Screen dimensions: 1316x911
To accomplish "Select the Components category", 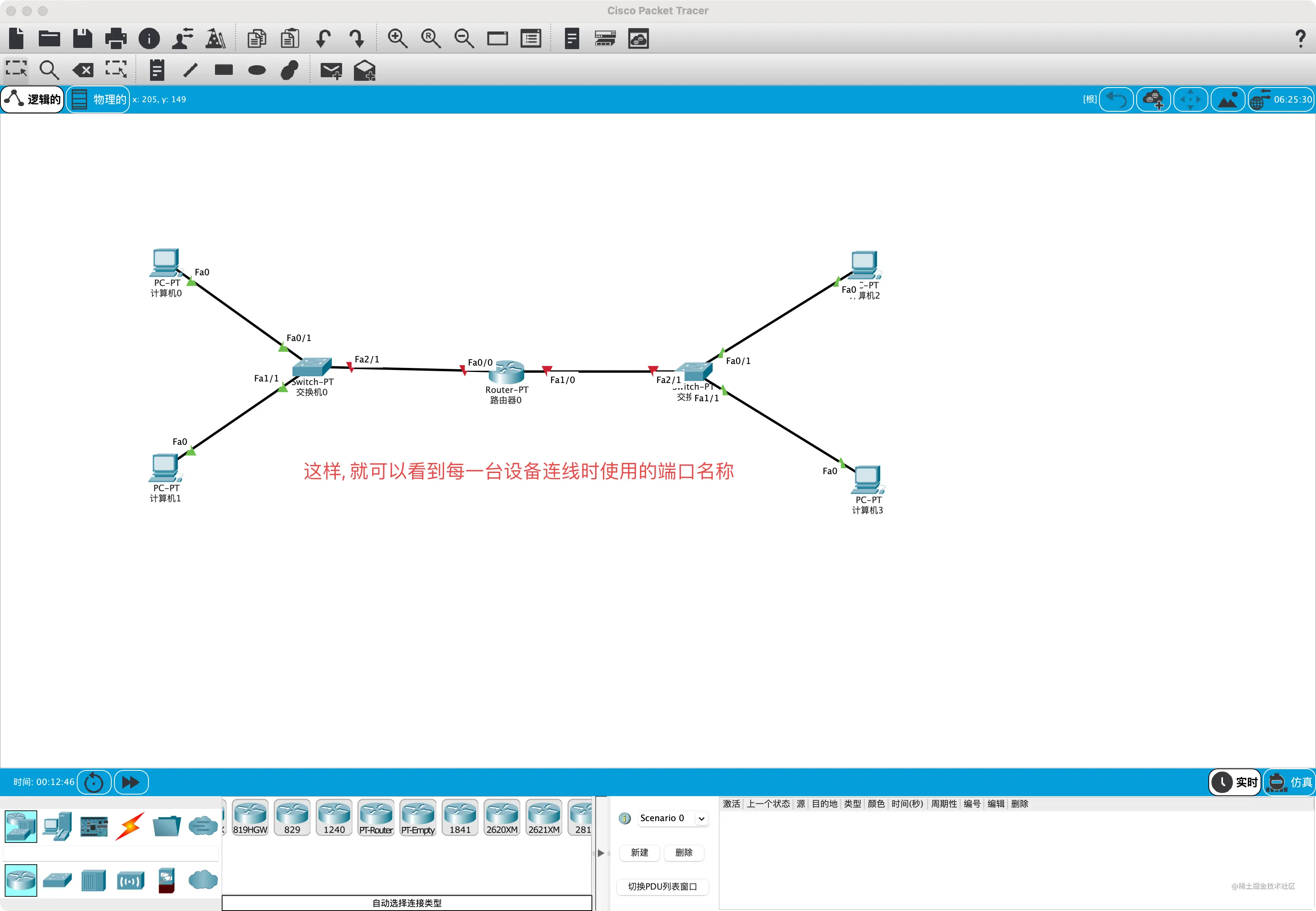I will [x=93, y=826].
